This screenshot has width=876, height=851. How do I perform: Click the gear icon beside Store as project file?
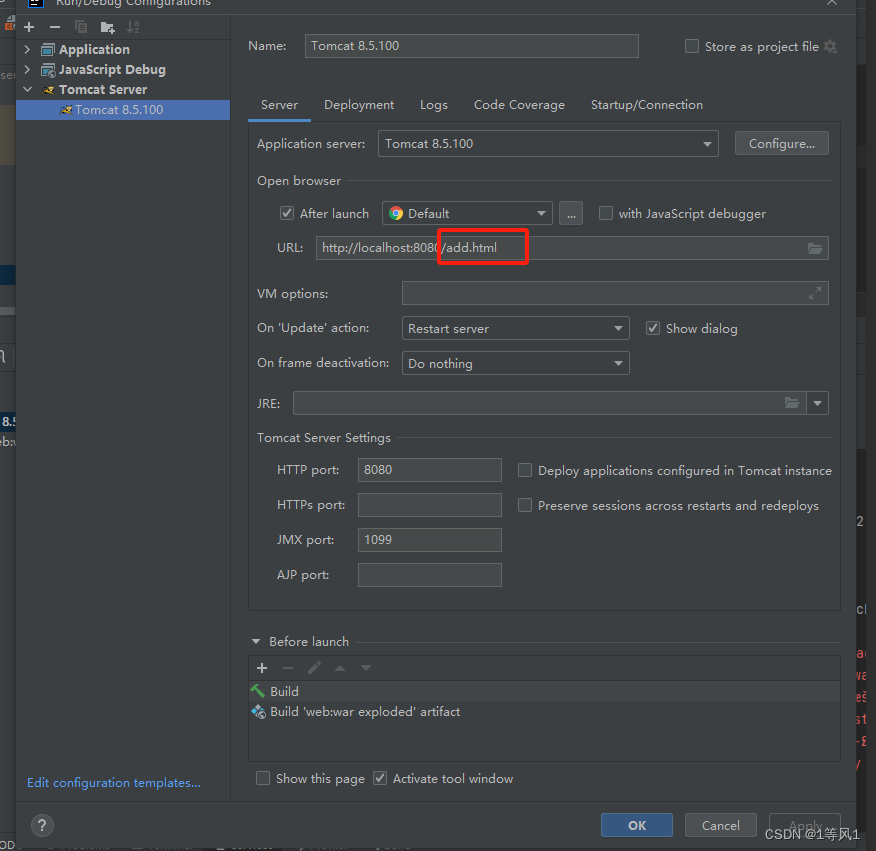pyautogui.click(x=831, y=46)
